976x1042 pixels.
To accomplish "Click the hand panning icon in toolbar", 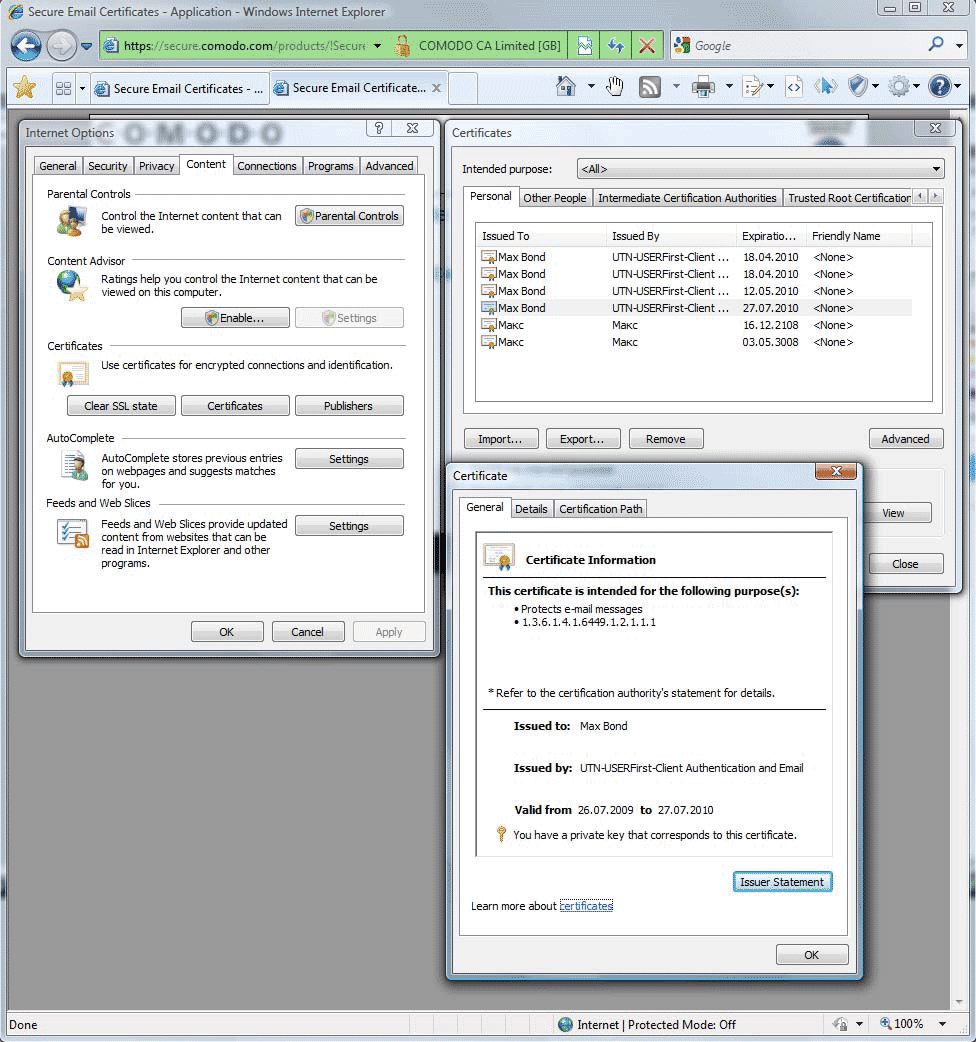I will 615,86.
